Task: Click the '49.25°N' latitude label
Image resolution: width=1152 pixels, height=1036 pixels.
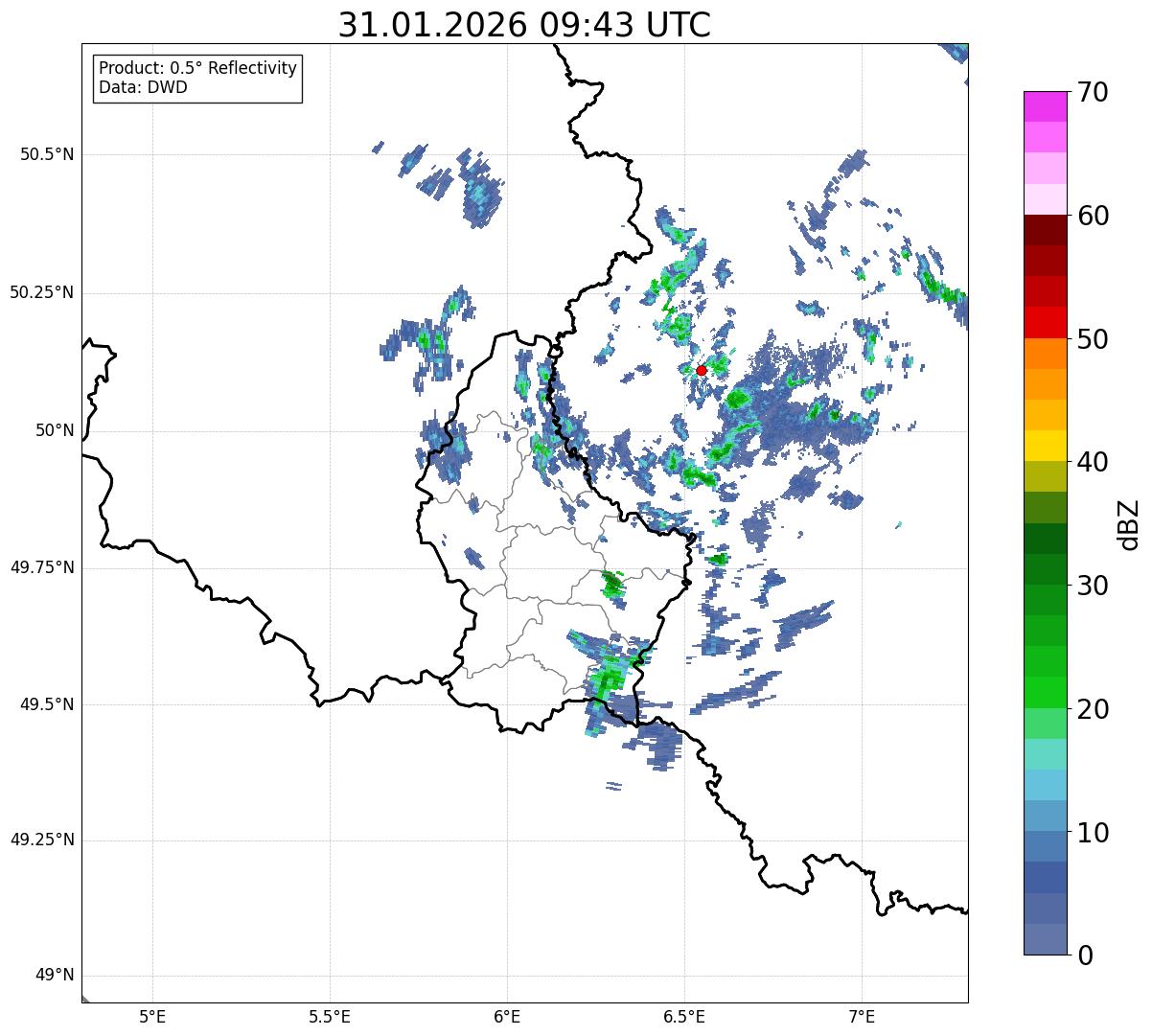Action: (41, 840)
